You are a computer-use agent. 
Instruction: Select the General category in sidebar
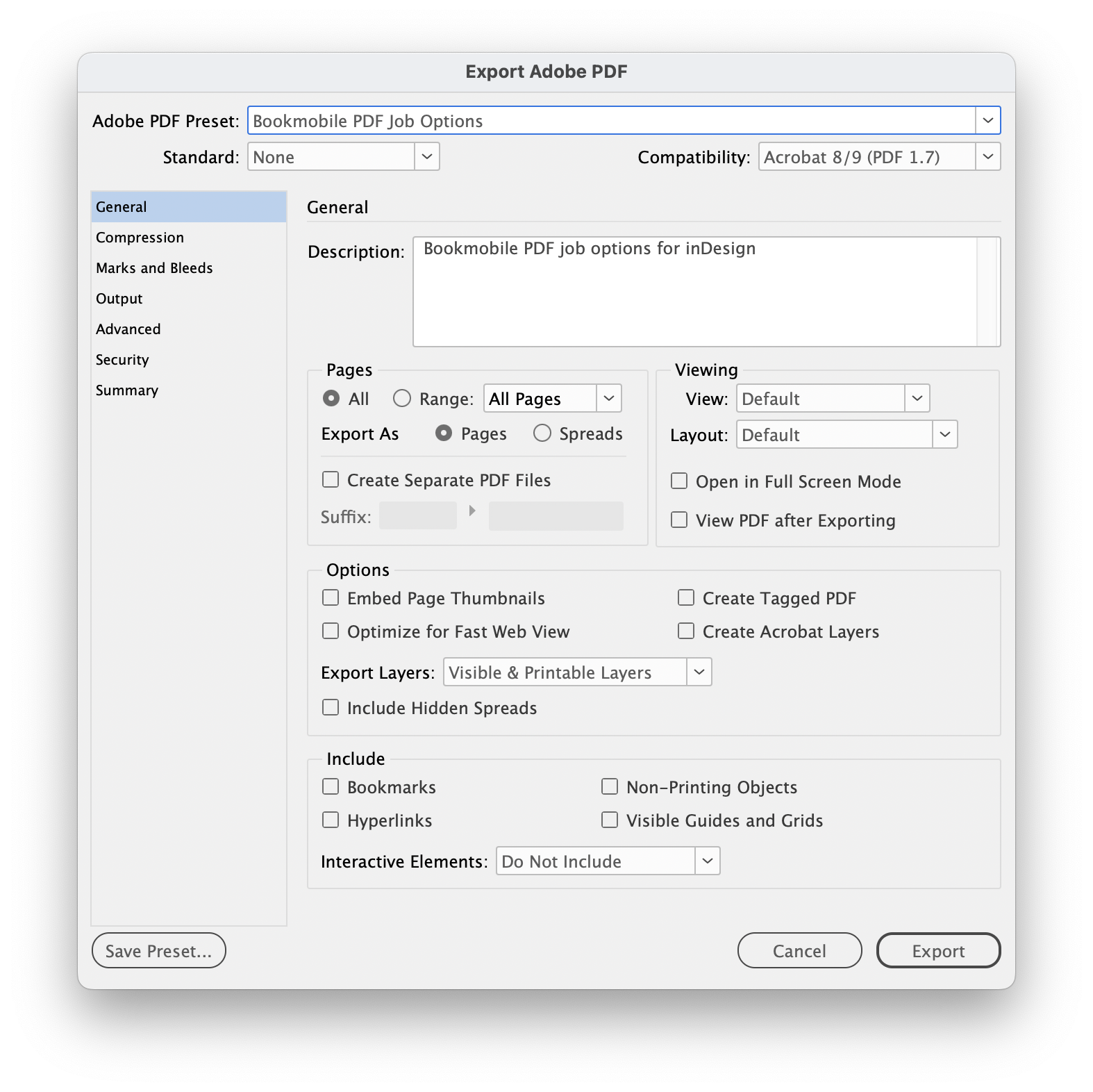[189, 207]
